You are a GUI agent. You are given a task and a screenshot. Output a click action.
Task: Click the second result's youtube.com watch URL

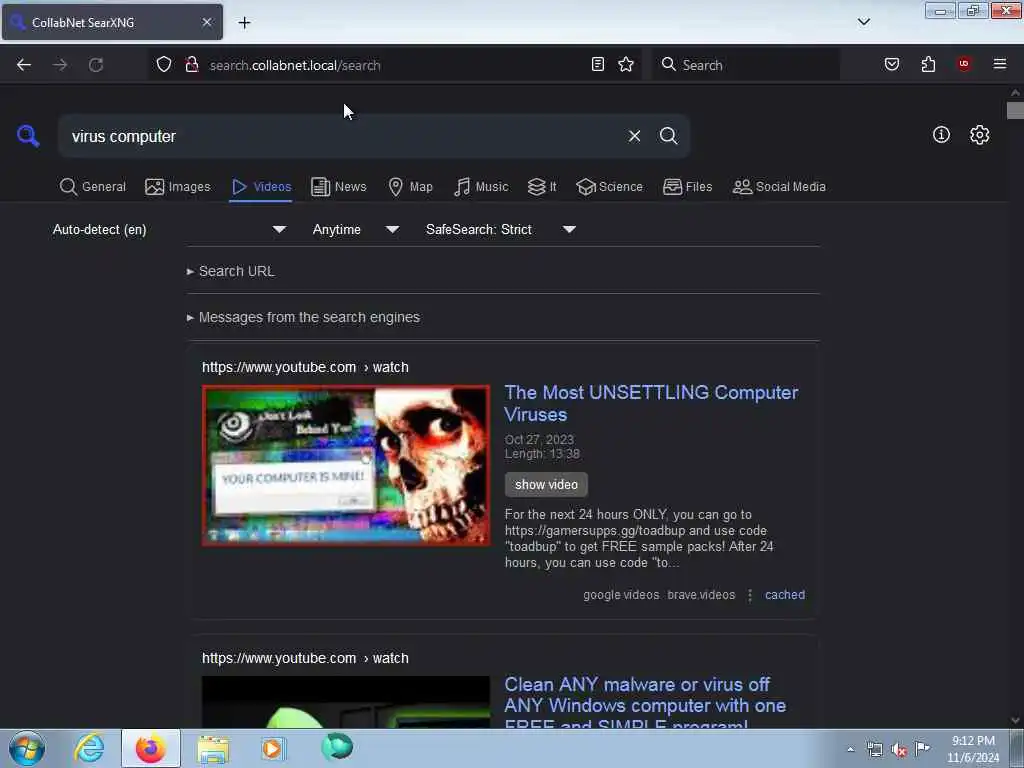pos(305,658)
